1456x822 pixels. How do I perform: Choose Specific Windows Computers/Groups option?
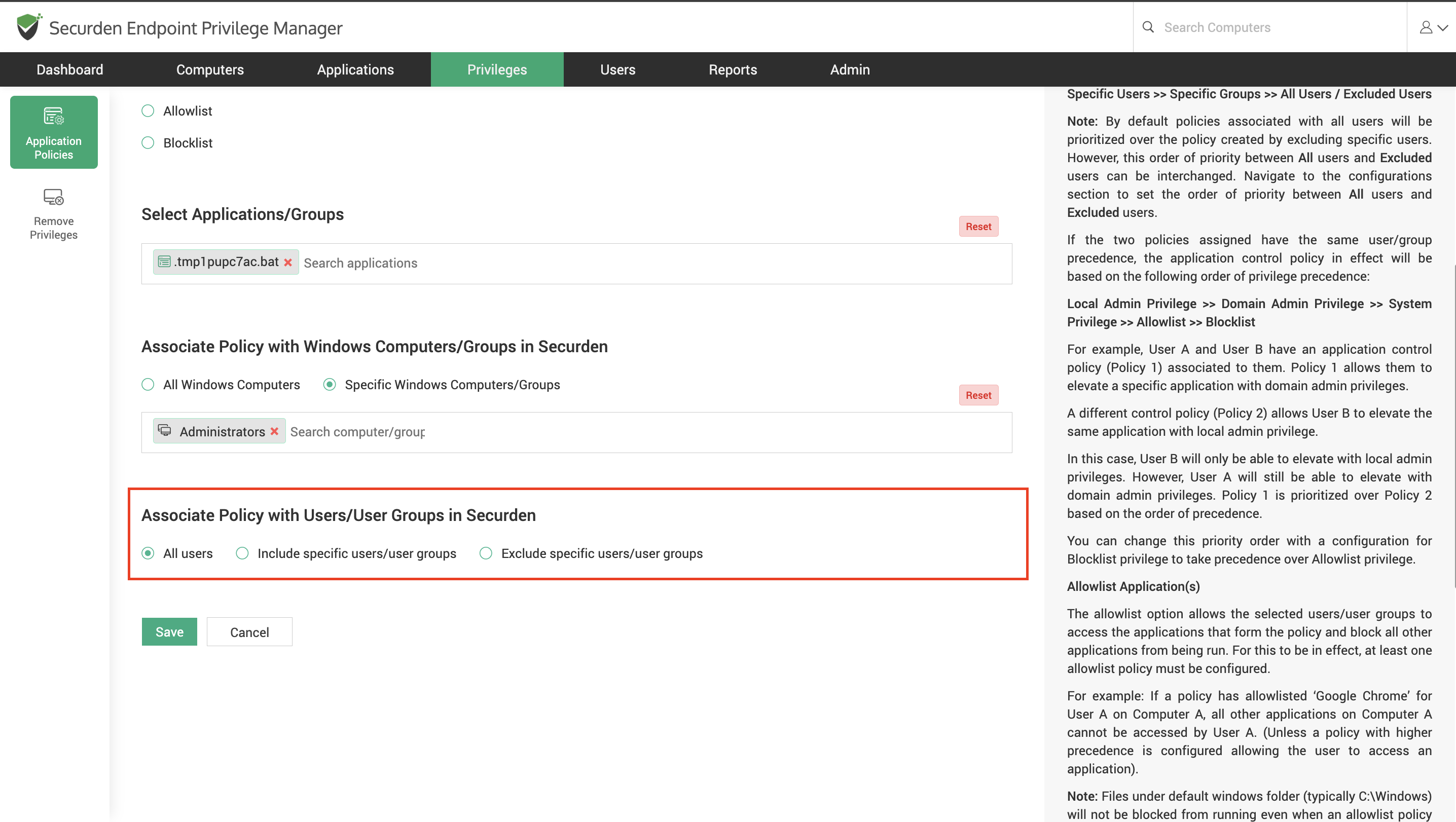click(330, 385)
